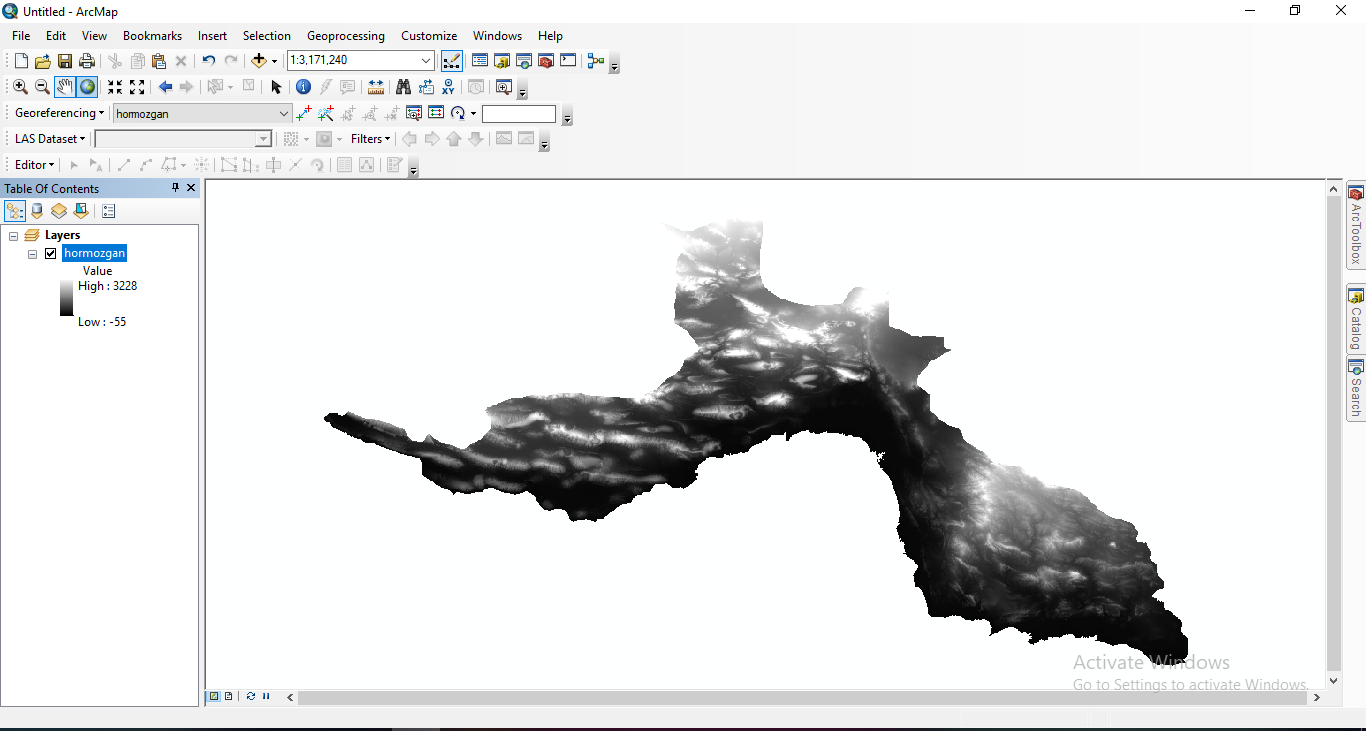Screen dimensions: 1366x731
Task: Uncheck the hormozgan layer visibility checkbox
Action: tap(51, 254)
